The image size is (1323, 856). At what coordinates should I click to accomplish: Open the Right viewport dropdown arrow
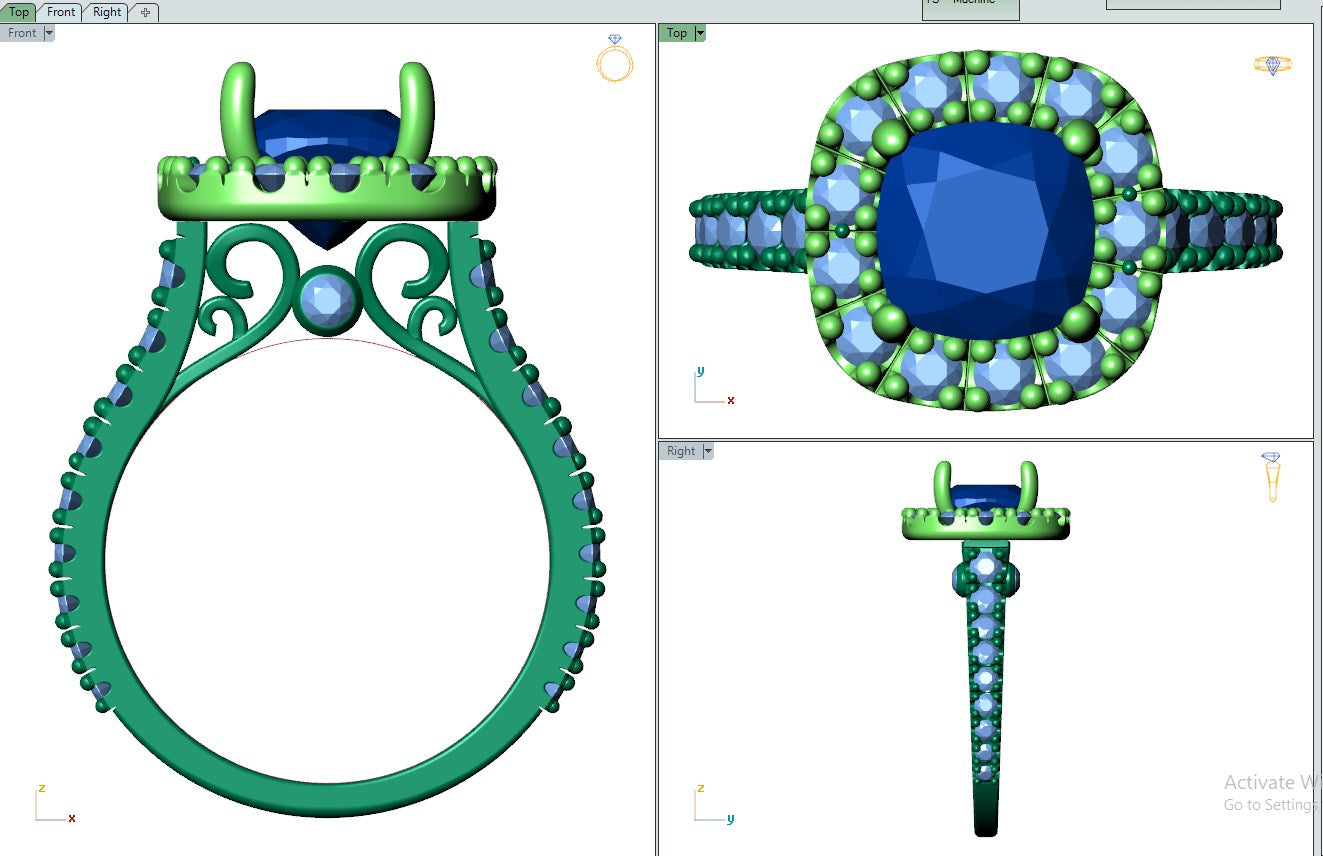click(x=708, y=451)
